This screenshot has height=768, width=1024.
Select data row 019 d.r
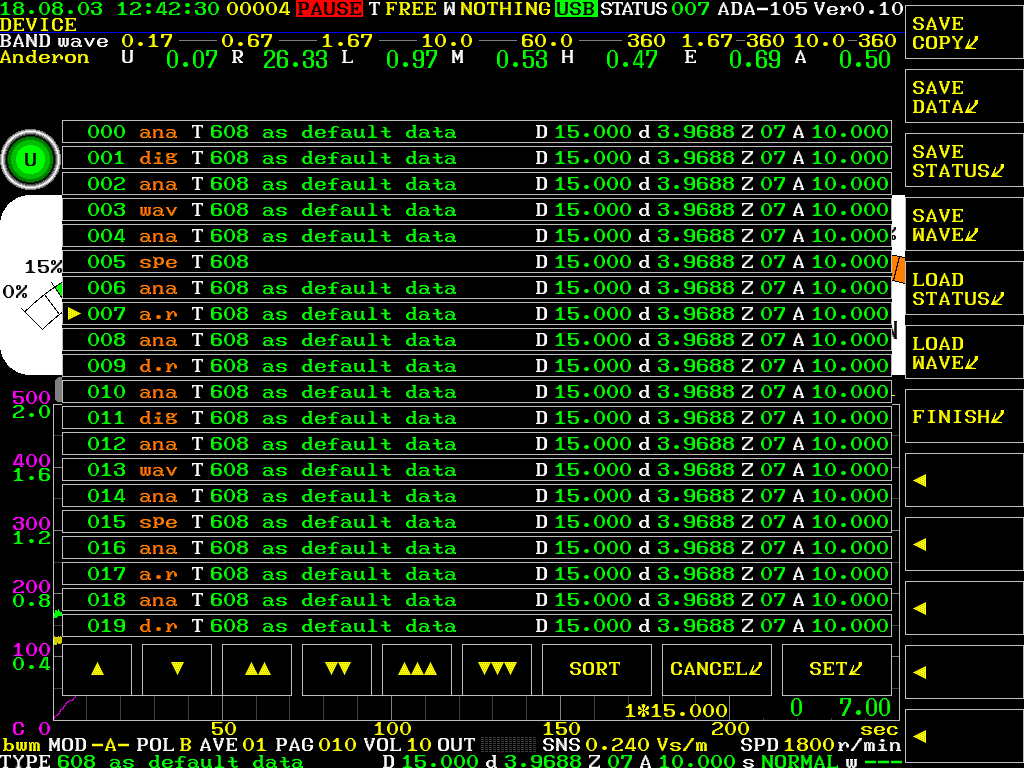click(477, 626)
